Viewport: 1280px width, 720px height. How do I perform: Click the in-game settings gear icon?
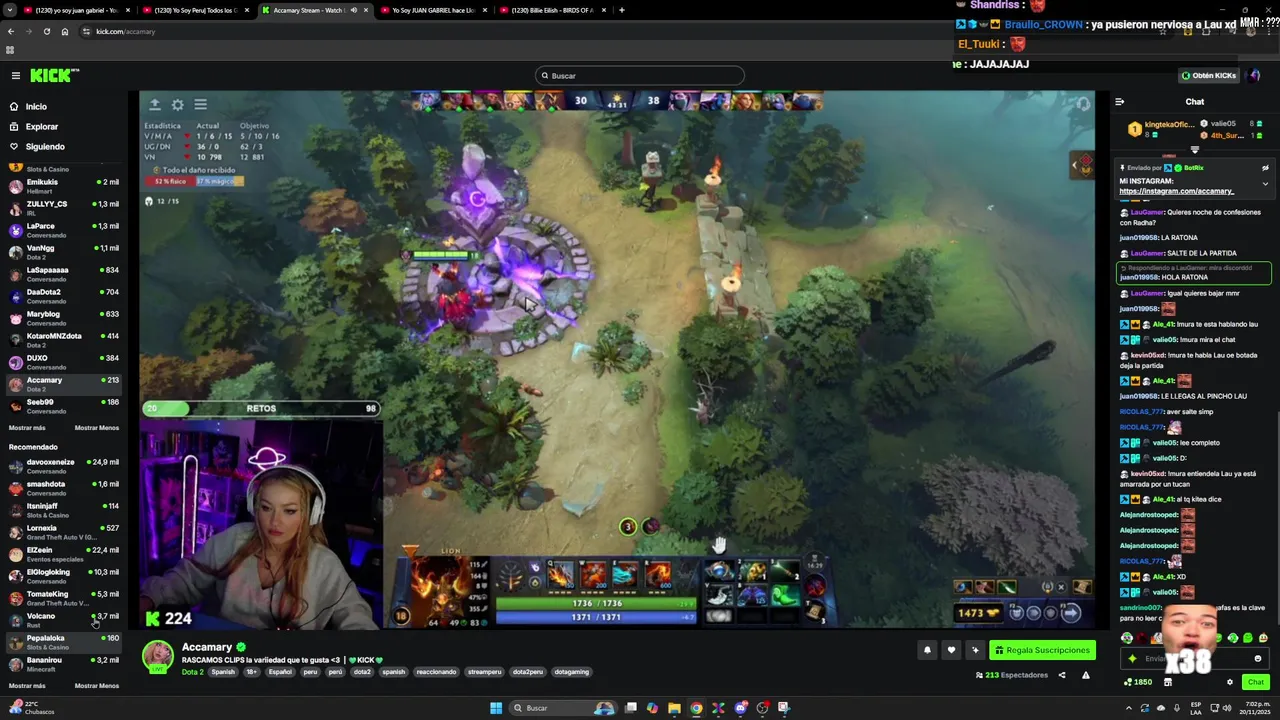click(x=177, y=104)
